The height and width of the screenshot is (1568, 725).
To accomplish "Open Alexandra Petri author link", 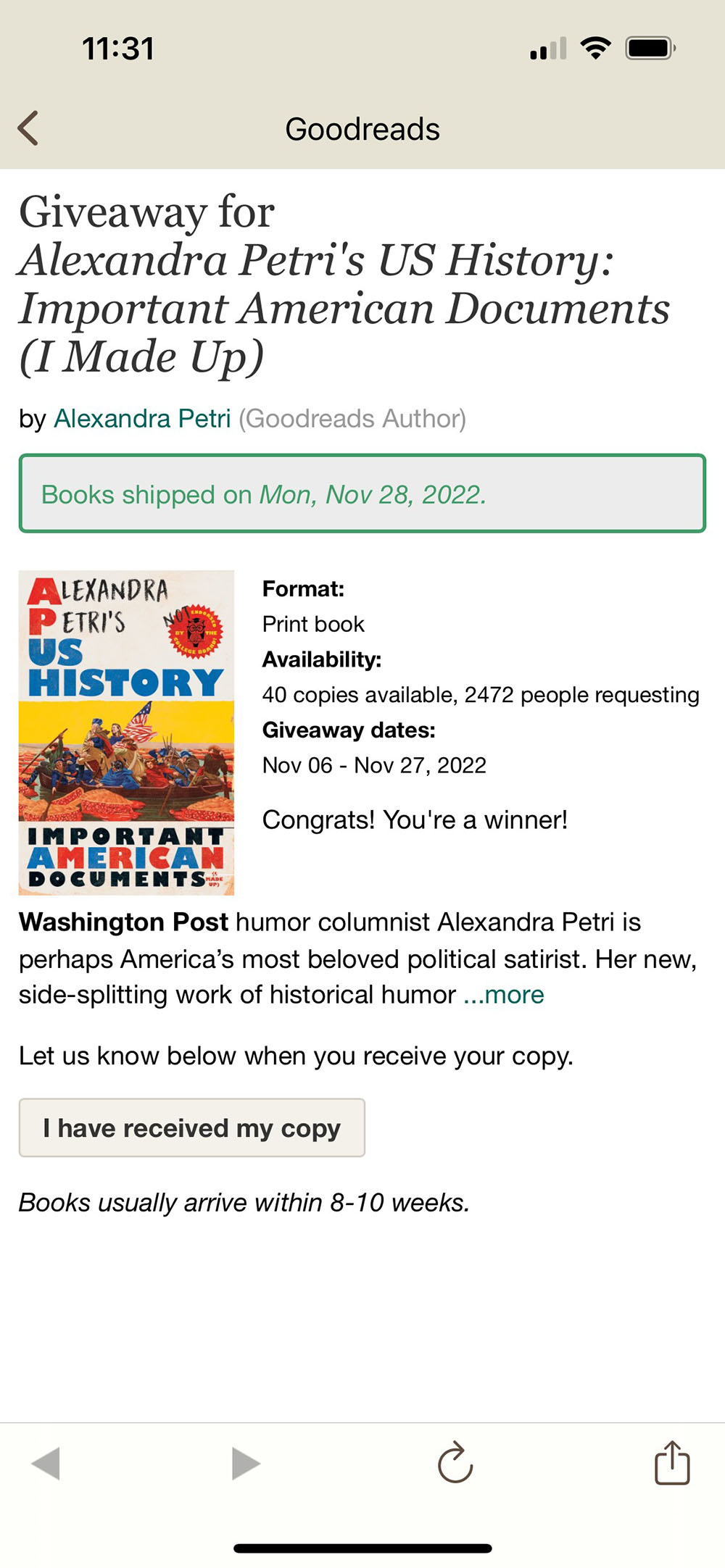I will (x=142, y=419).
